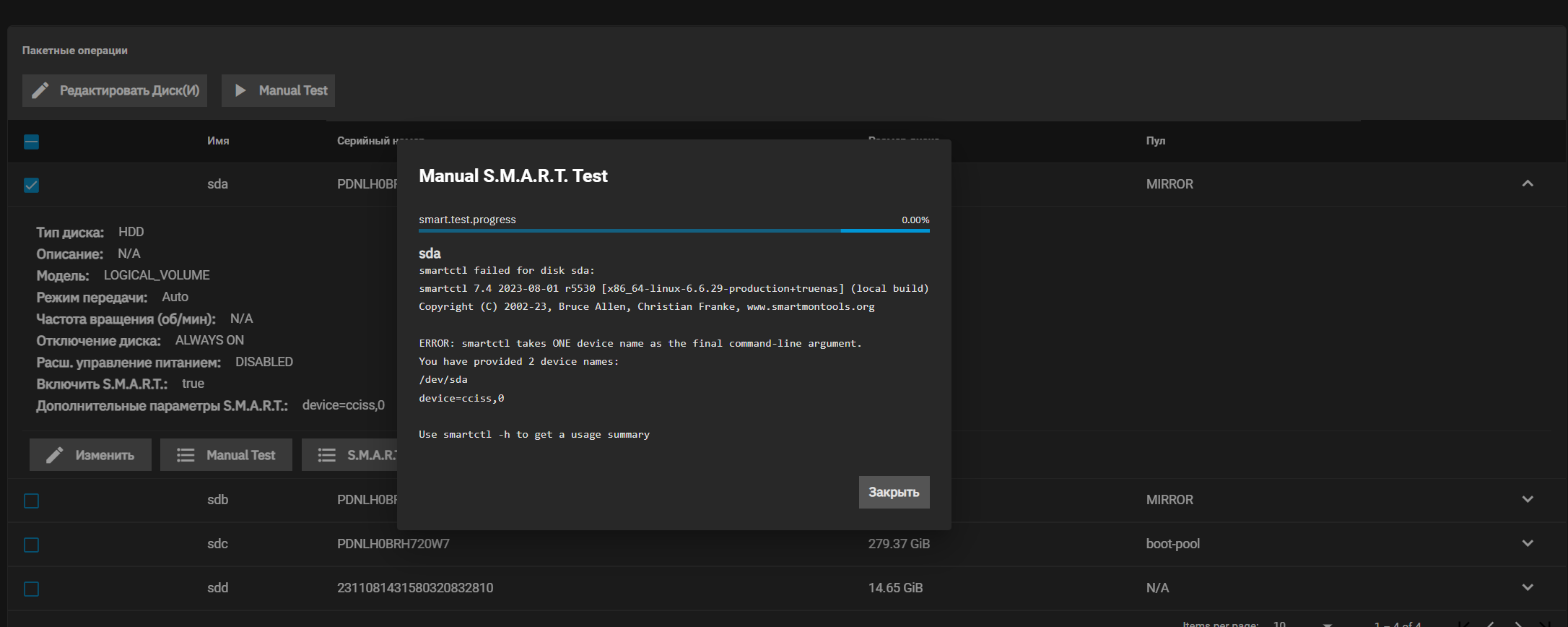Screen dimensions: 1568x627
Task: Click the pencil icon beside Редактировать Диск(И)
Action: [40, 90]
